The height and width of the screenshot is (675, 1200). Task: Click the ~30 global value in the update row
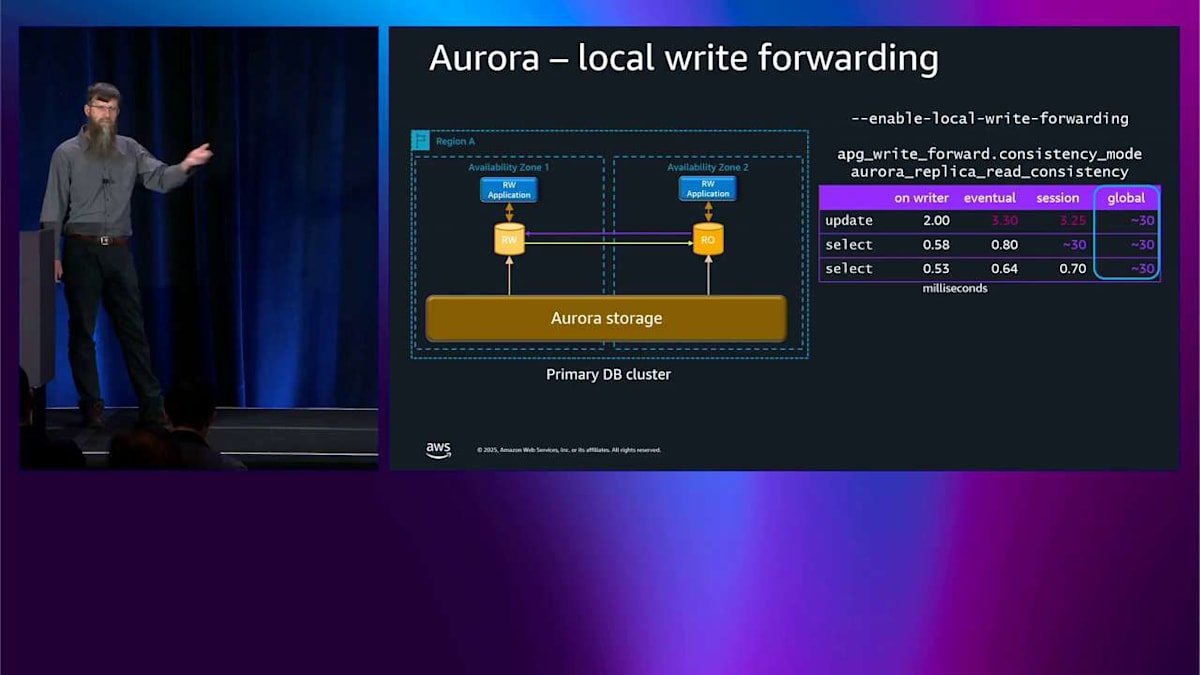tap(1143, 220)
